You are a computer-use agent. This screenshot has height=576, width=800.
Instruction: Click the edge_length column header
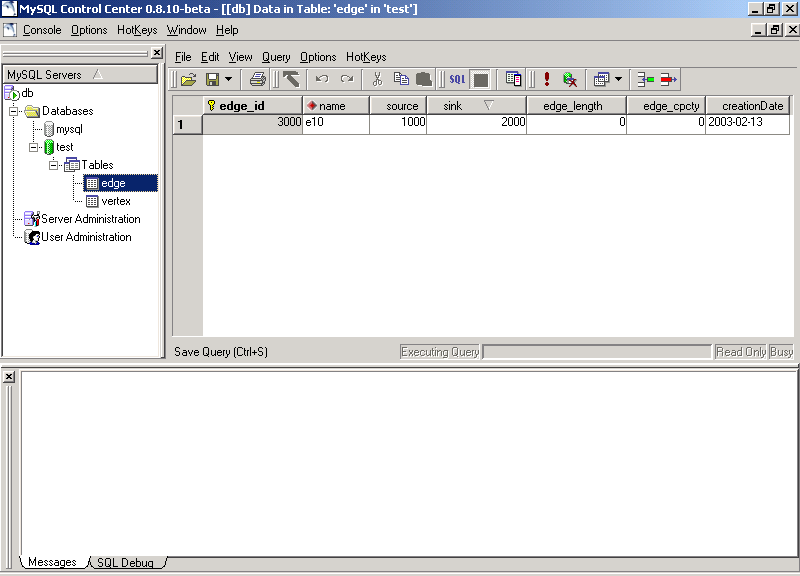[x=576, y=106]
